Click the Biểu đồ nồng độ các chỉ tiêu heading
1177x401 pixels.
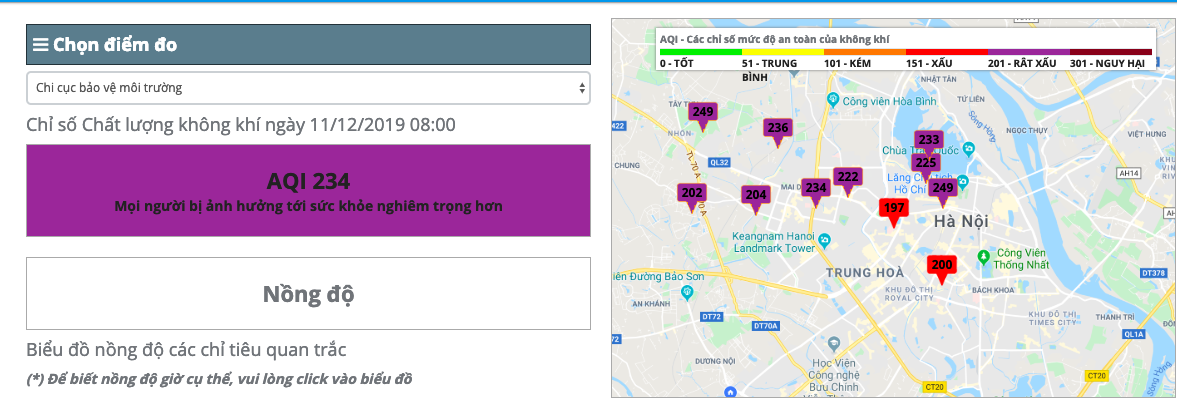tap(186, 349)
